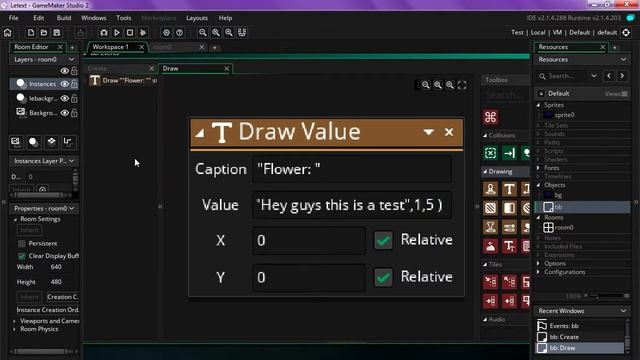Uncheck Relative checkbox for X
The width and height of the screenshot is (640, 360).
[x=383, y=240]
